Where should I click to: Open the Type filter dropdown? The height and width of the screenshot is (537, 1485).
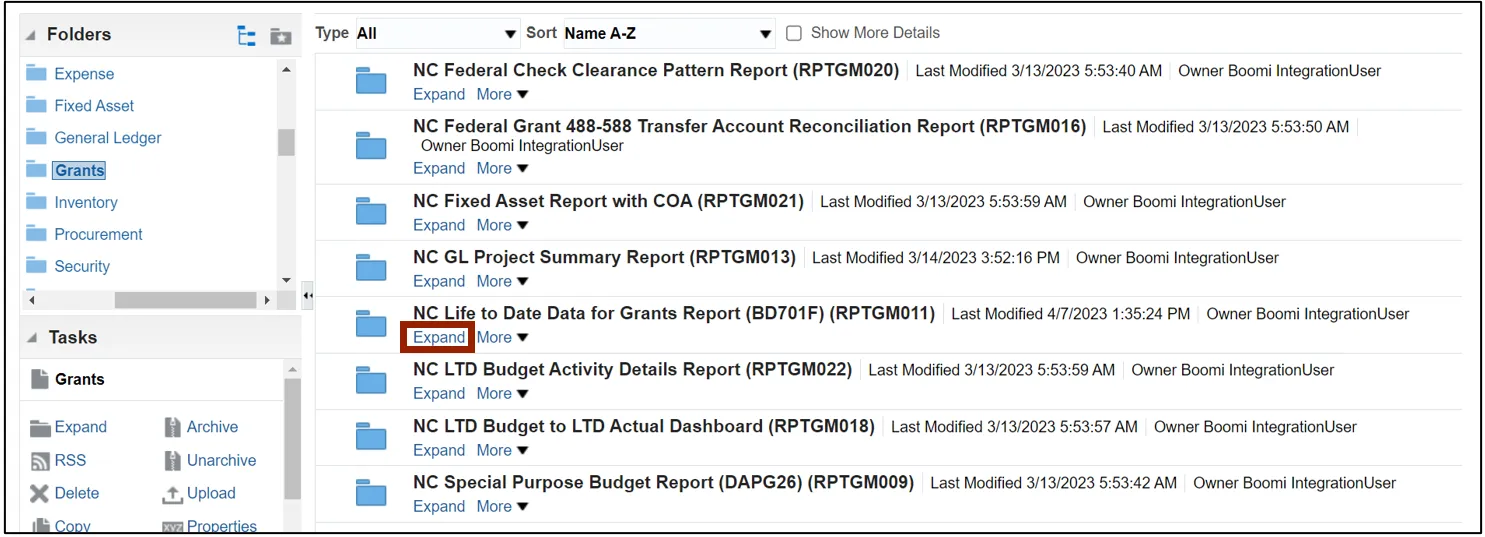point(438,34)
